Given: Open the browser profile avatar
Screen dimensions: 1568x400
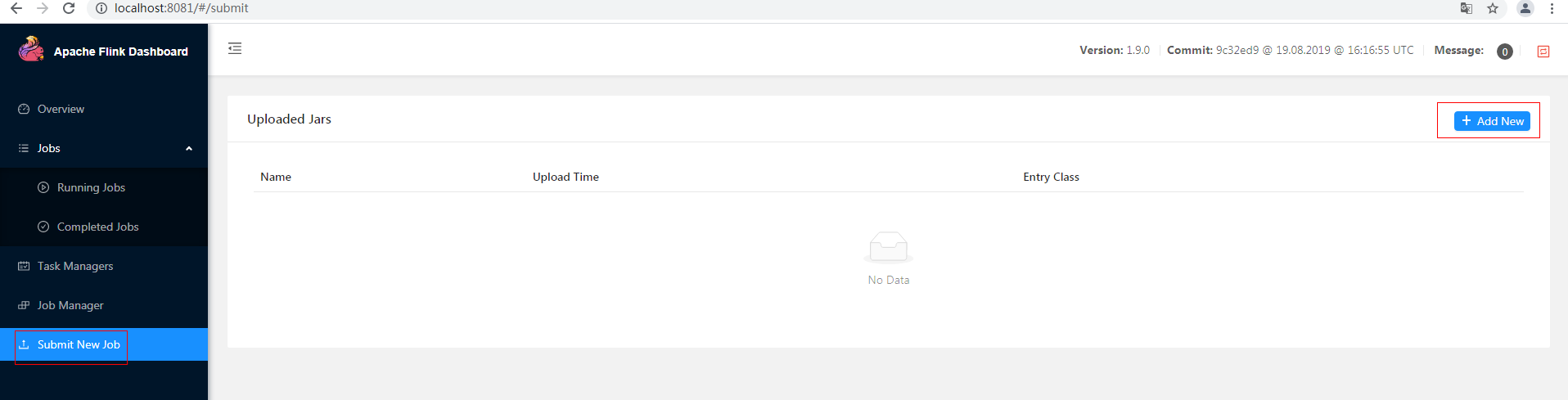Looking at the screenshot, I should click(x=1525, y=8).
